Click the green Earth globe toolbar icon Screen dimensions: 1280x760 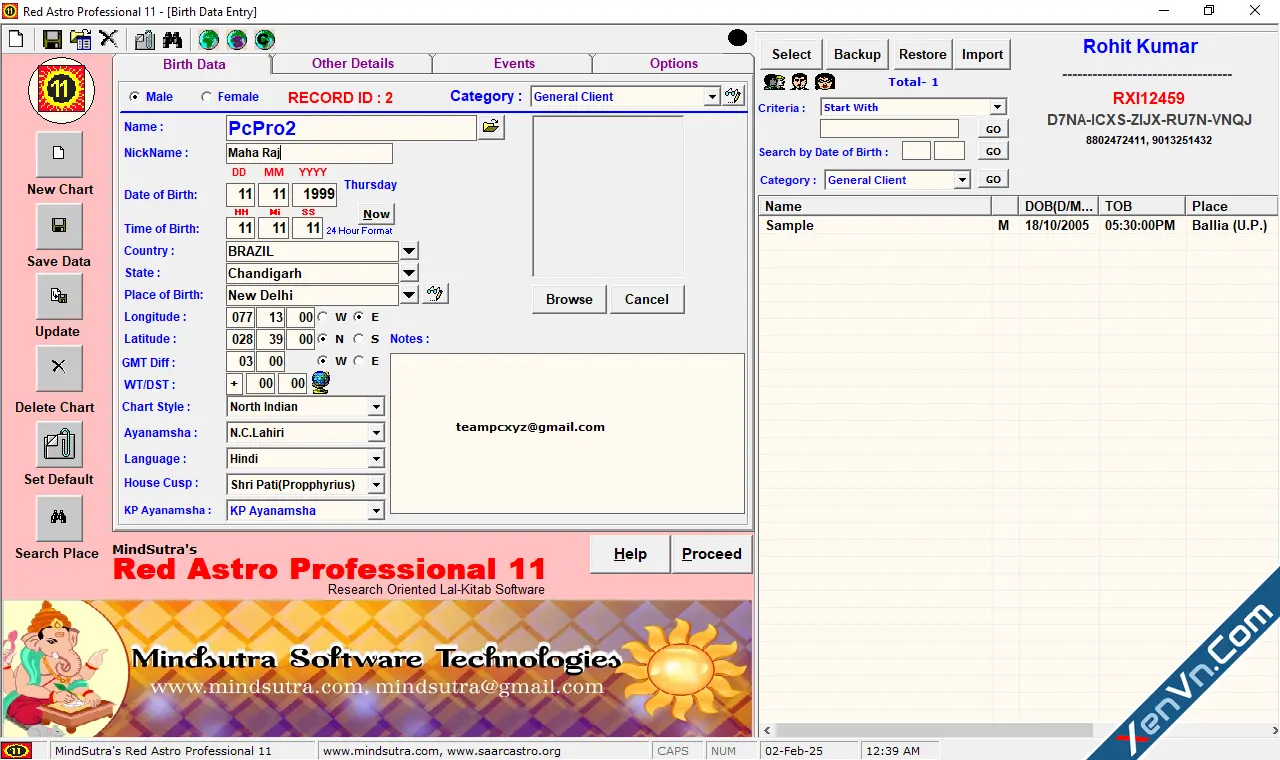208,39
